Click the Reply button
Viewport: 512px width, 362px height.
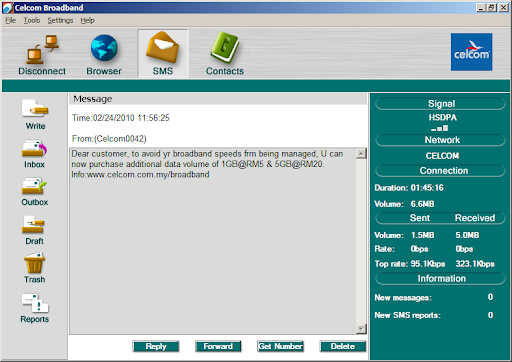click(x=156, y=346)
